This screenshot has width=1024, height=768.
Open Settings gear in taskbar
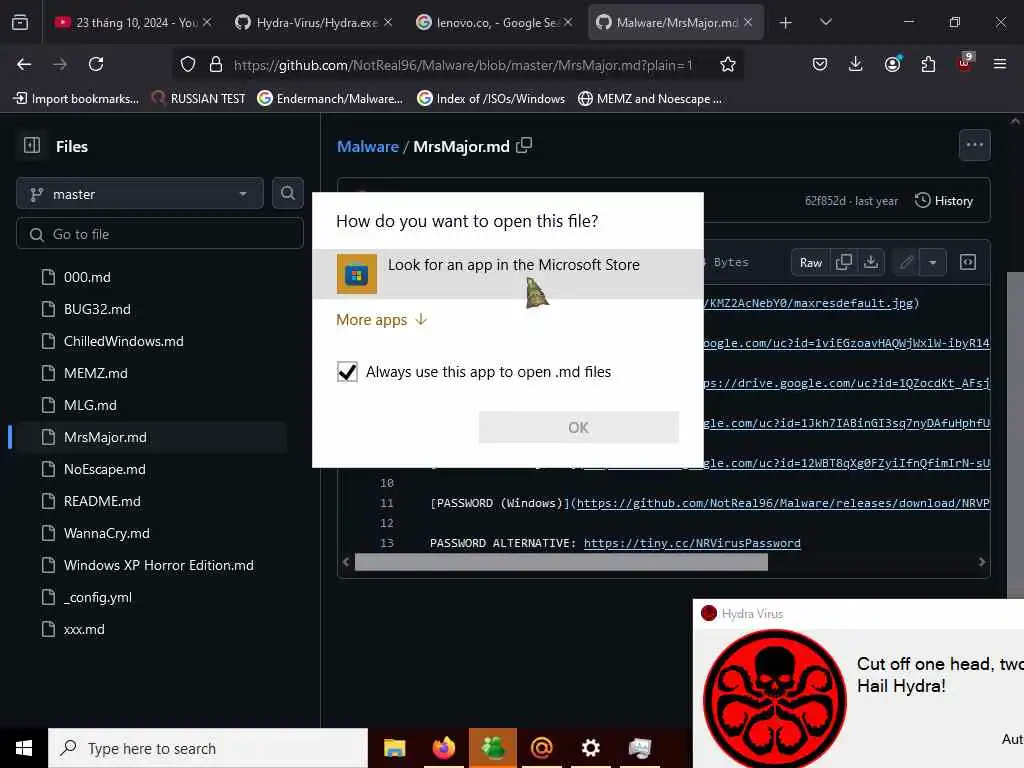(x=590, y=748)
